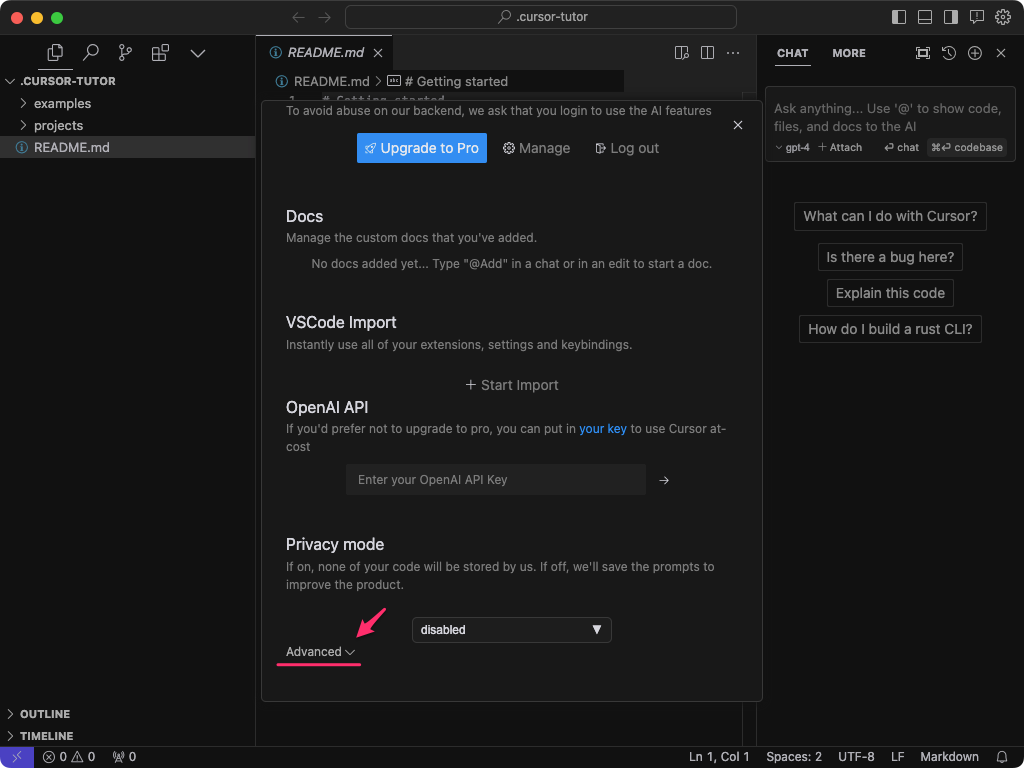The image size is (1024, 768).
Task: Click the UTF-8 encoding status
Action: click(x=856, y=758)
